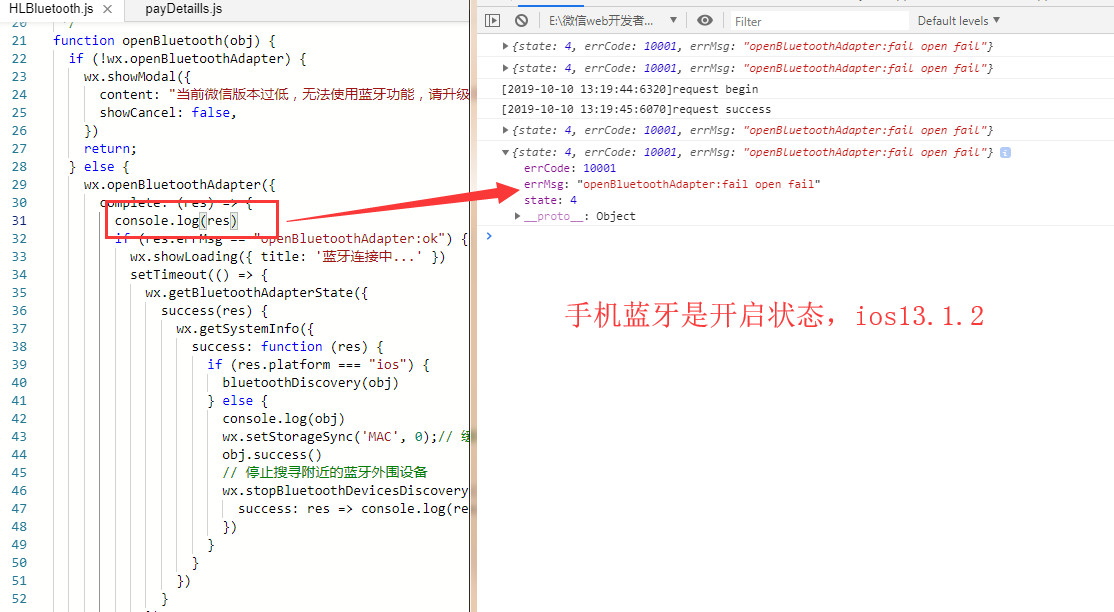Click the wx.setStorageSync('MAC', 0) line
The image size is (1114, 612).
pos(346,436)
